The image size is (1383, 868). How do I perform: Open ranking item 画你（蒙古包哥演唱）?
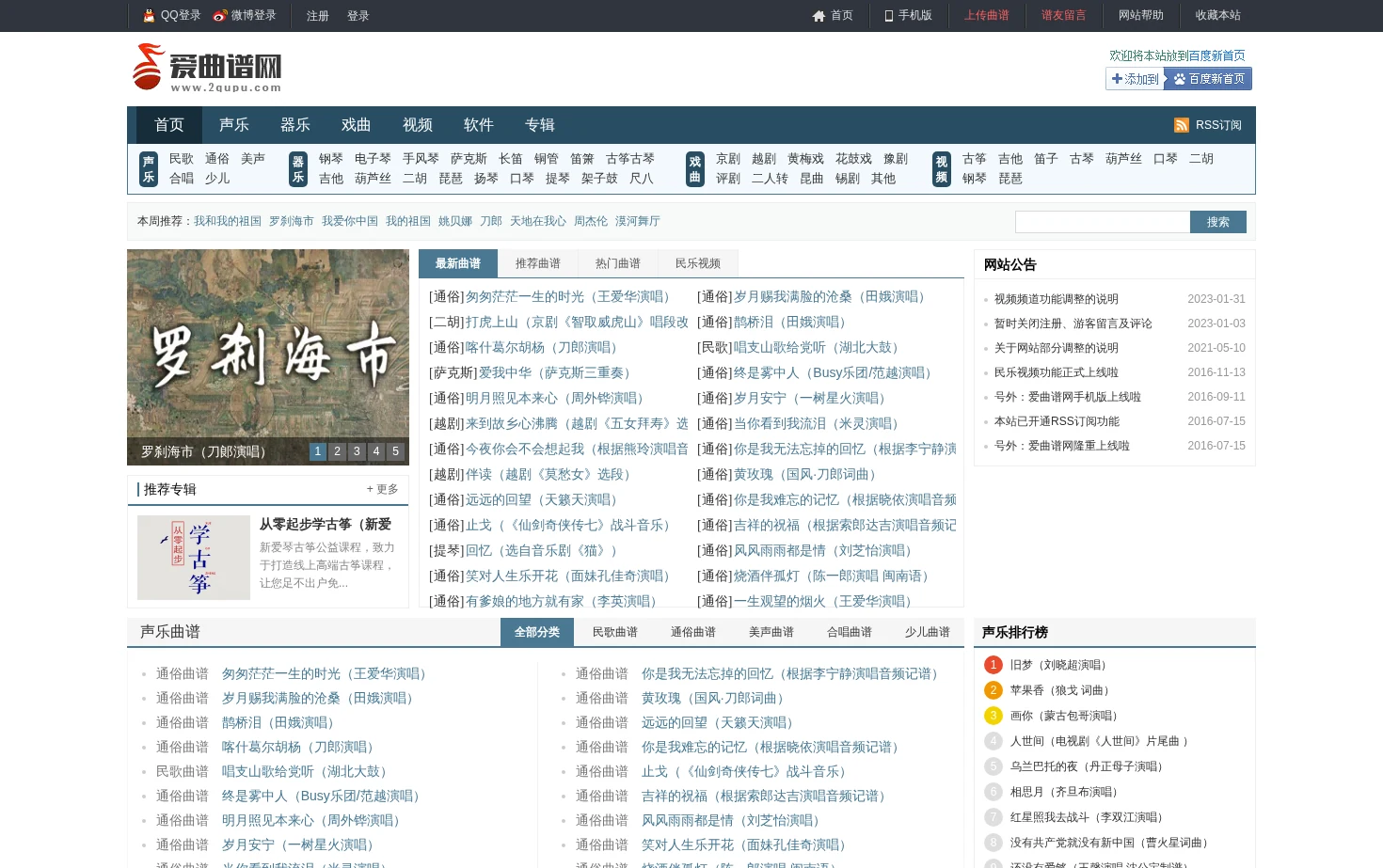[1067, 716]
